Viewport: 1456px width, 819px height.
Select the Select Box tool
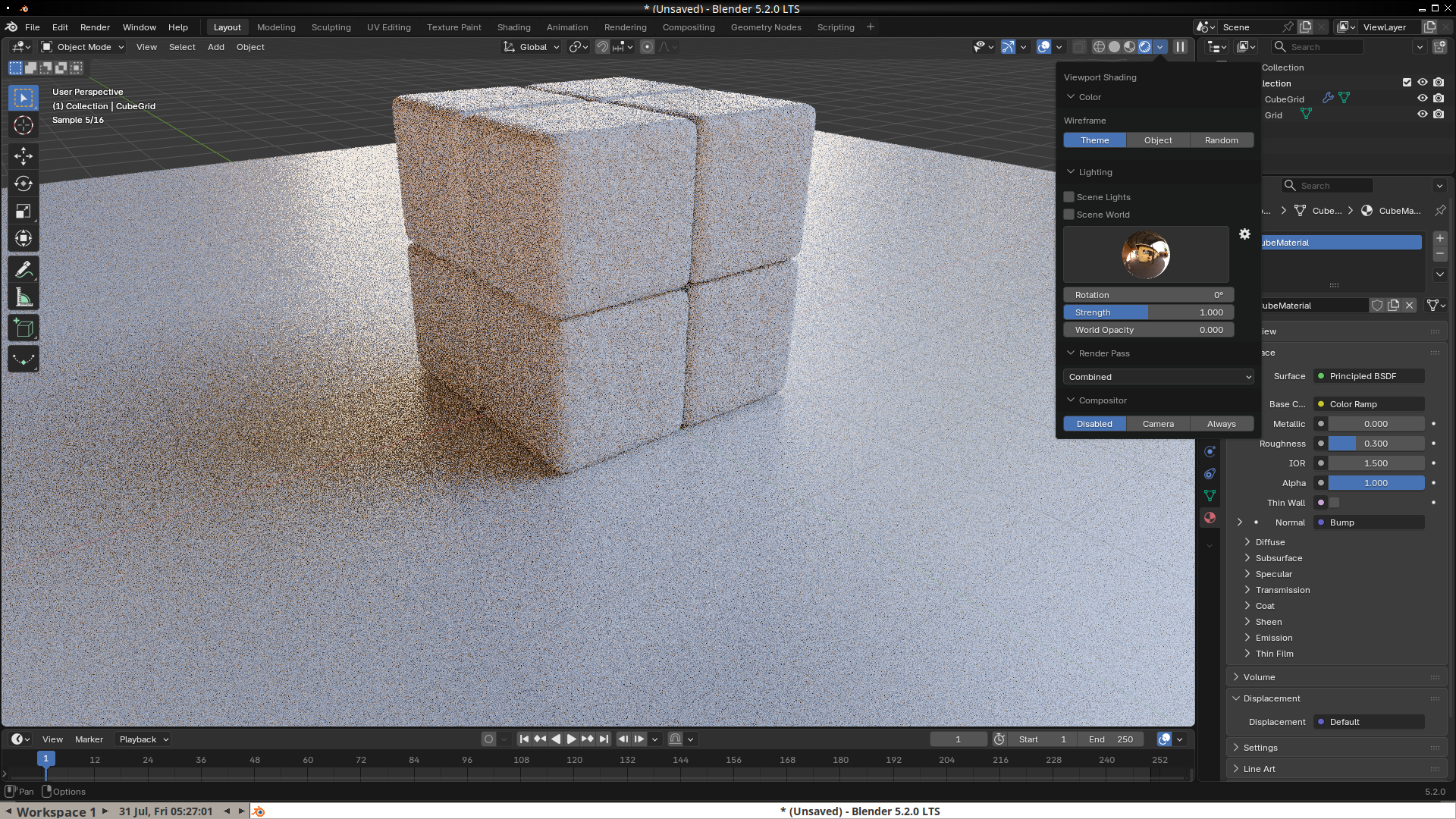tap(24, 98)
